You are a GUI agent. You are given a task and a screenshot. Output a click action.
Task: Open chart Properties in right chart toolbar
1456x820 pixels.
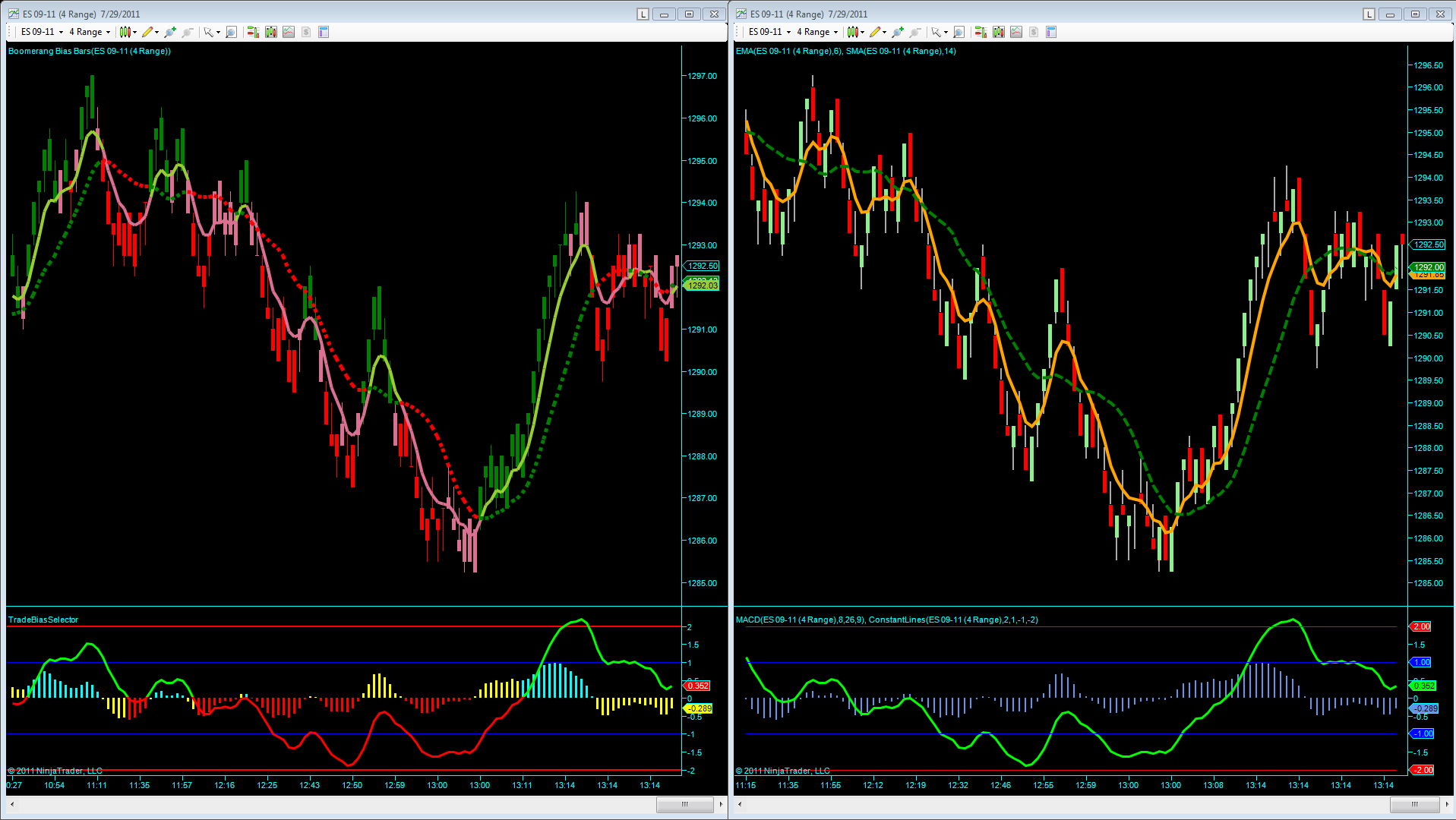coord(1051,32)
